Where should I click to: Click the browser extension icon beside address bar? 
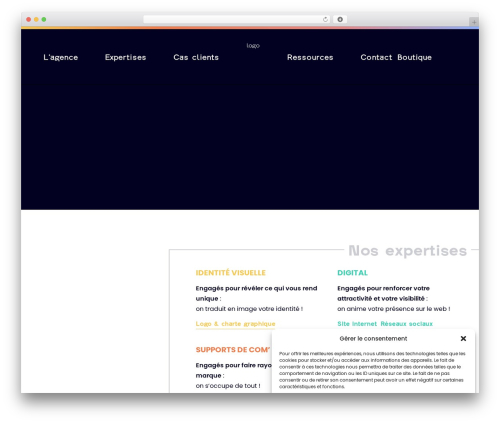pos(340,19)
